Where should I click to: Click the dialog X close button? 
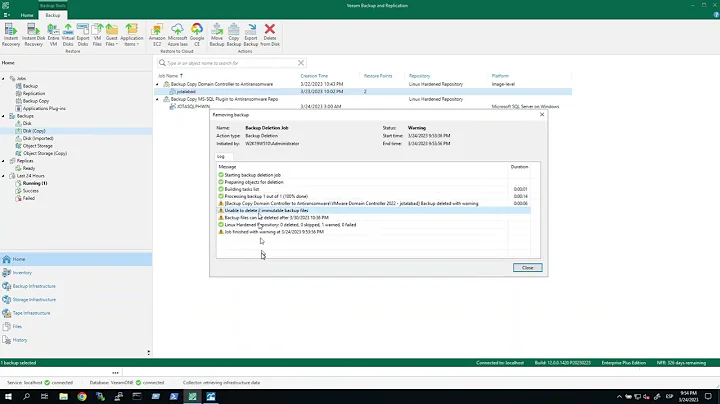point(542,114)
